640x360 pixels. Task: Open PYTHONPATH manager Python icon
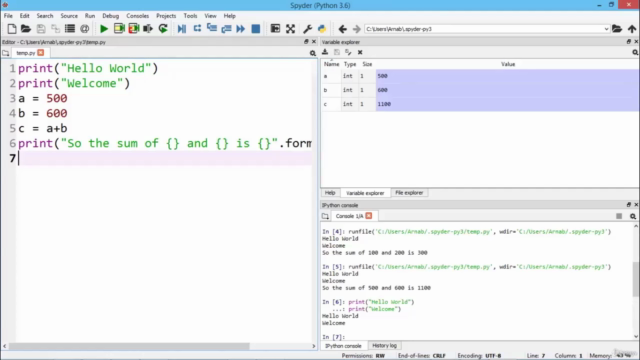pyautogui.click(x=322, y=29)
